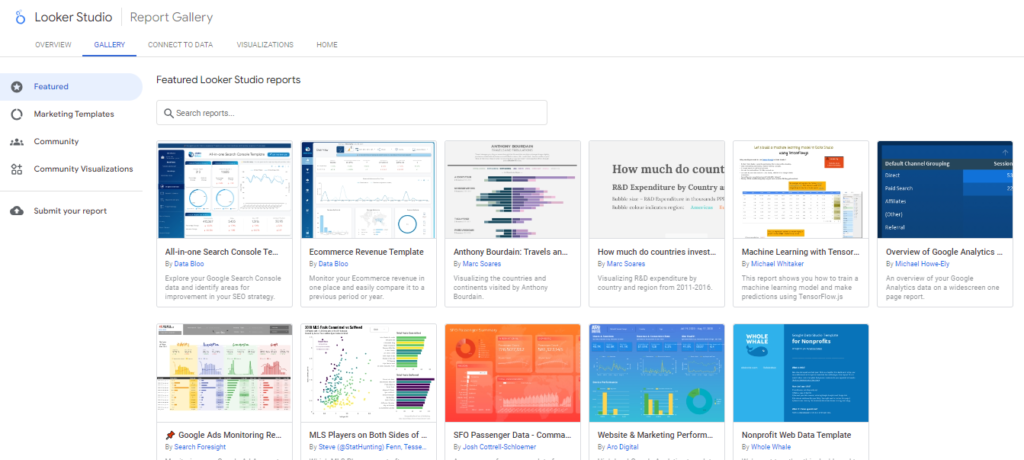This screenshot has height=460, width=1024.
Task: Click the Marketing Templates circle icon
Action: point(17,114)
